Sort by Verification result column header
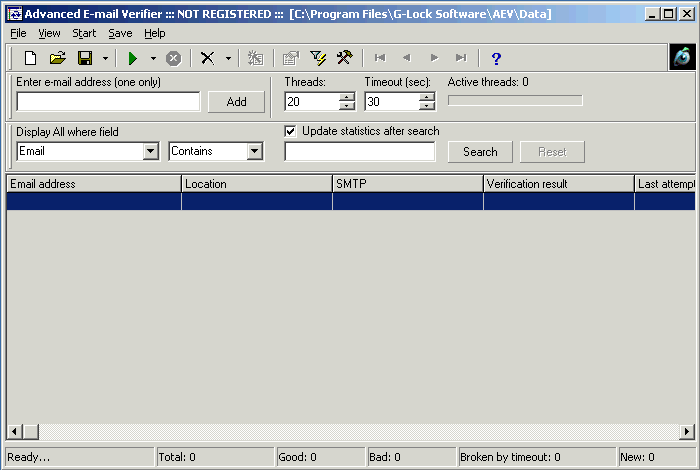700x470 pixels. (x=558, y=184)
